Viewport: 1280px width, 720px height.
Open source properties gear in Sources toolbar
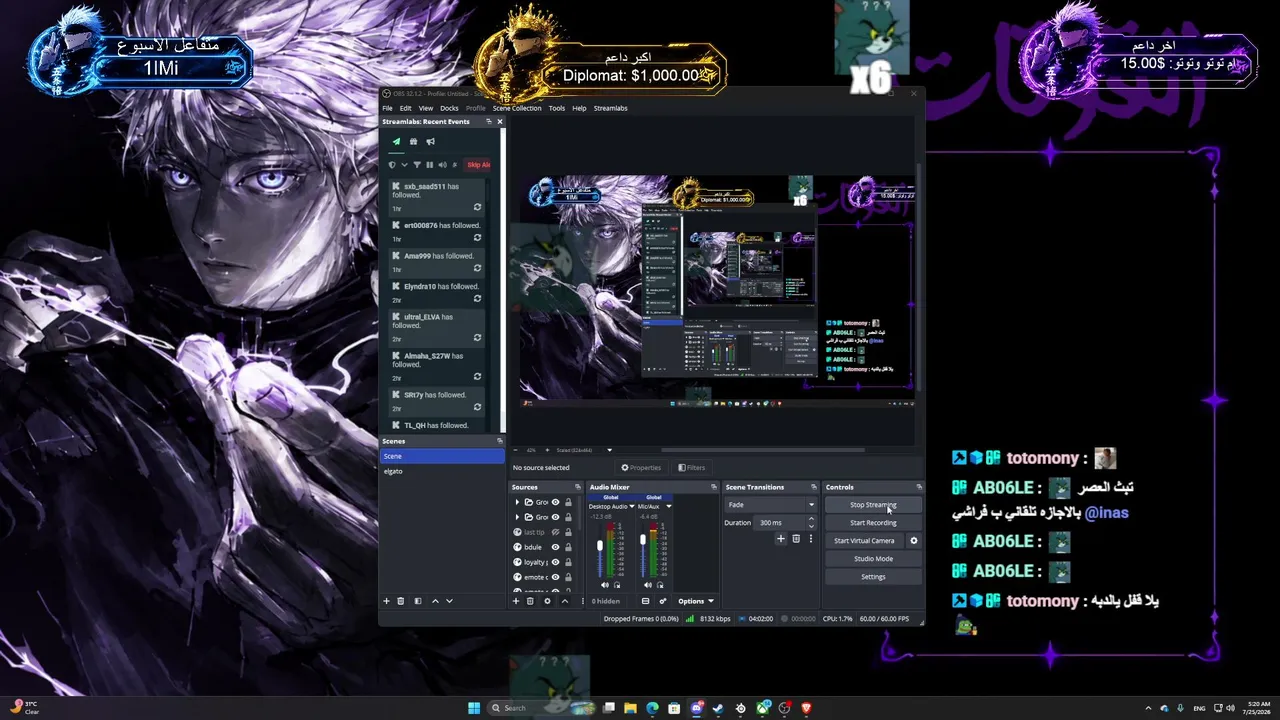click(x=547, y=601)
